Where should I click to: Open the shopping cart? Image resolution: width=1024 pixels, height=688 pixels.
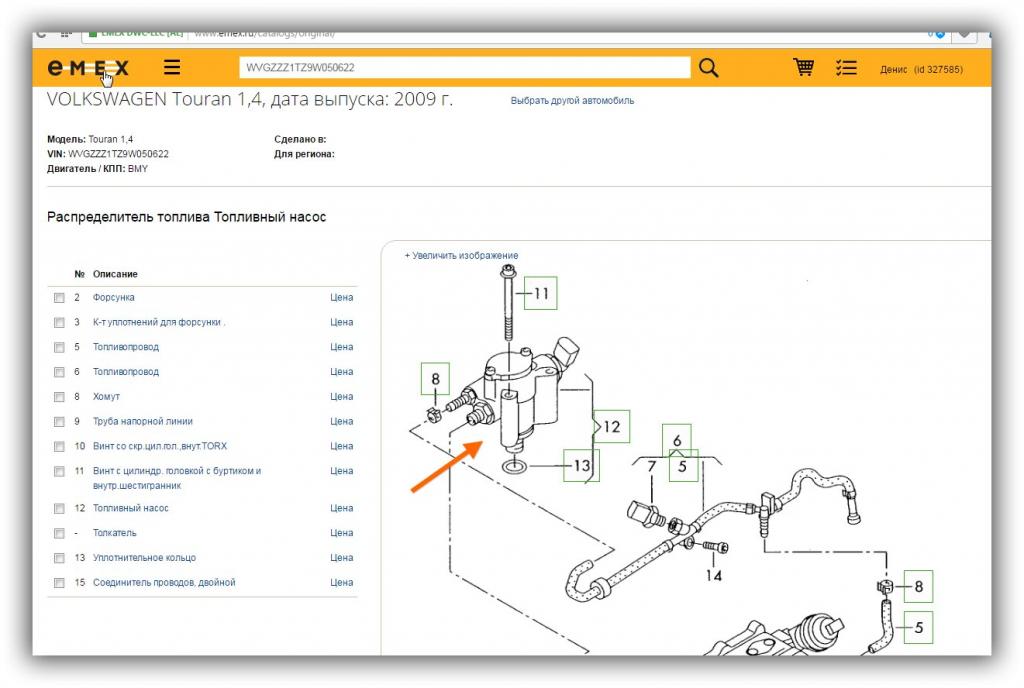(x=803, y=67)
